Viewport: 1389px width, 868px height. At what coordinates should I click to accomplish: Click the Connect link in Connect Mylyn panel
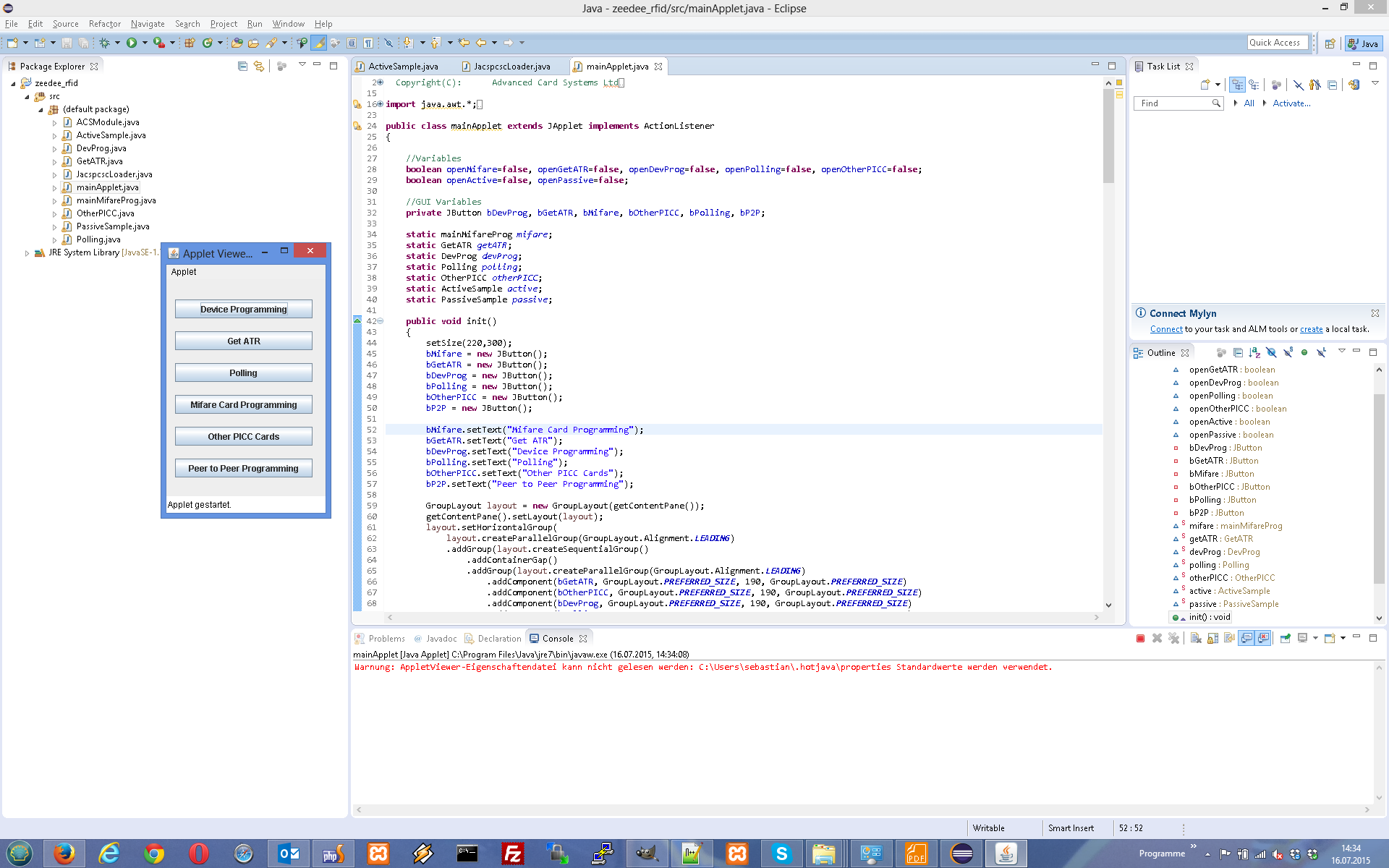[x=1166, y=329]
